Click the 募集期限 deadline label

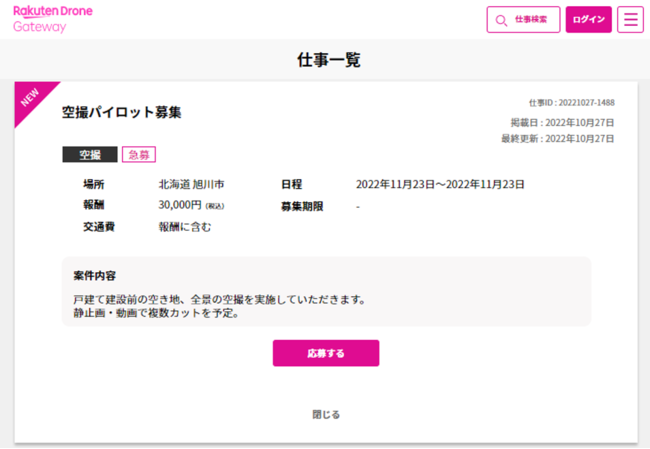pyautogui.click(x=305, y=206)
